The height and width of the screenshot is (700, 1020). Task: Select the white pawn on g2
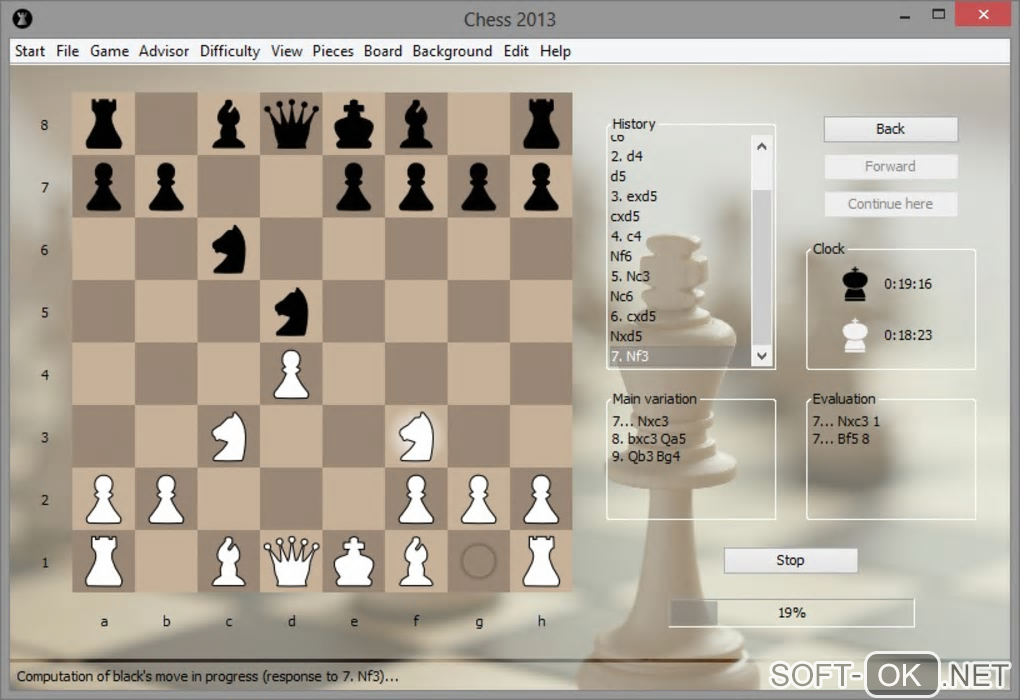479,499
